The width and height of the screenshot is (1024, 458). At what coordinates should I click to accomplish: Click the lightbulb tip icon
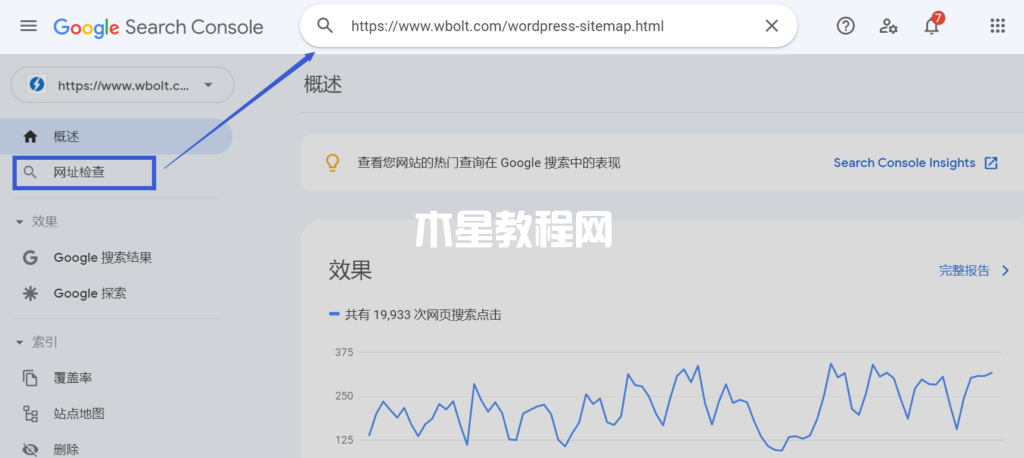point(332,163)
